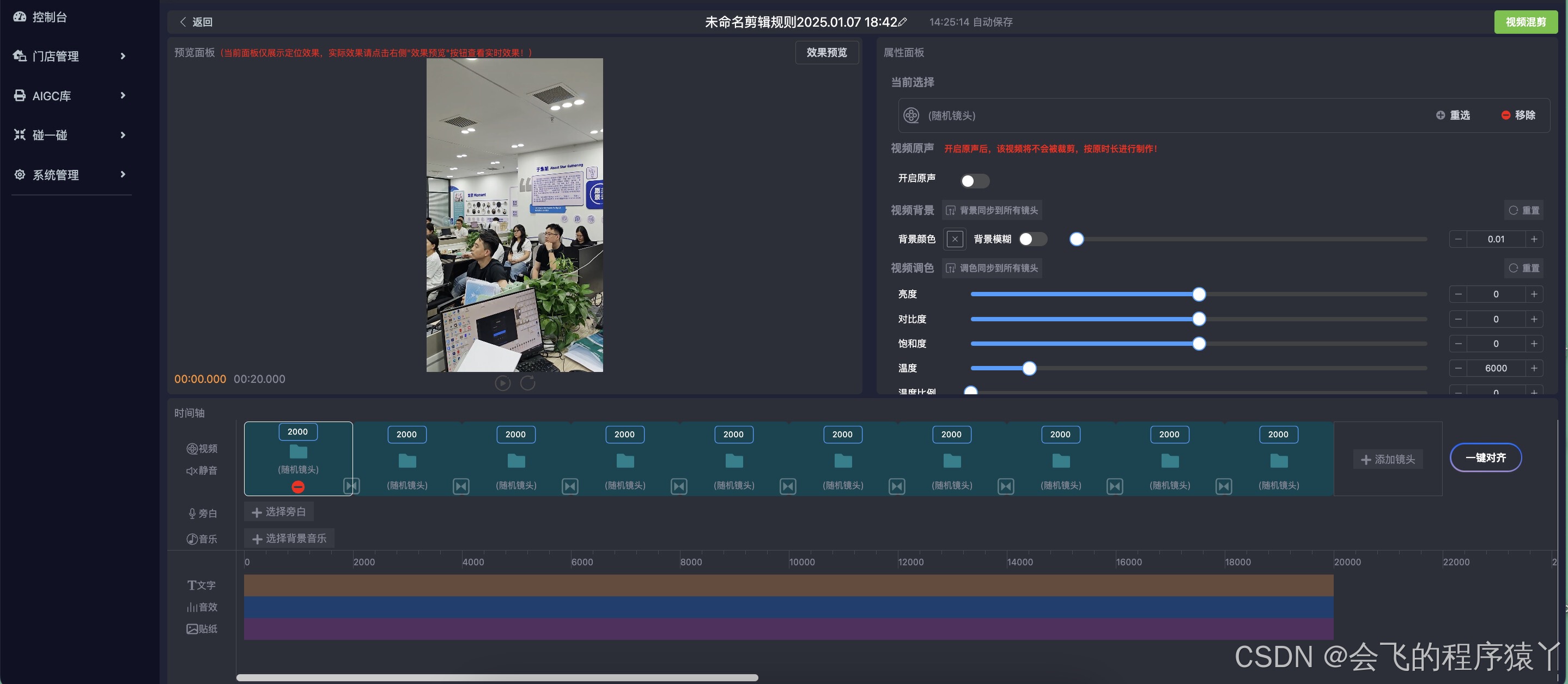Click the reset/replay circular arrow icon
This screenshot has width=1568, height=684.
click(528, 383)
